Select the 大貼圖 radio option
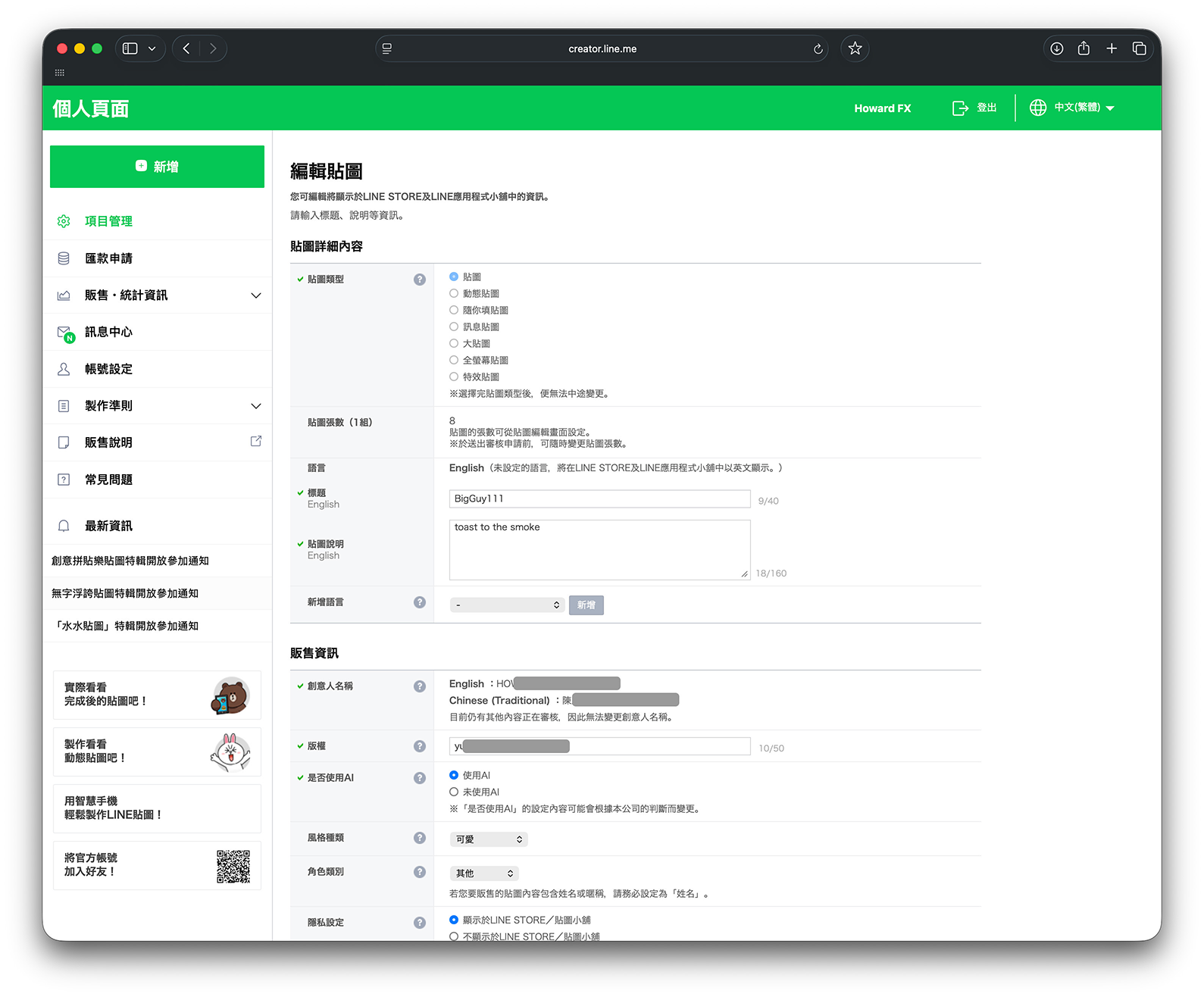This screenshot has width=1204, height=997. [454, 343]
